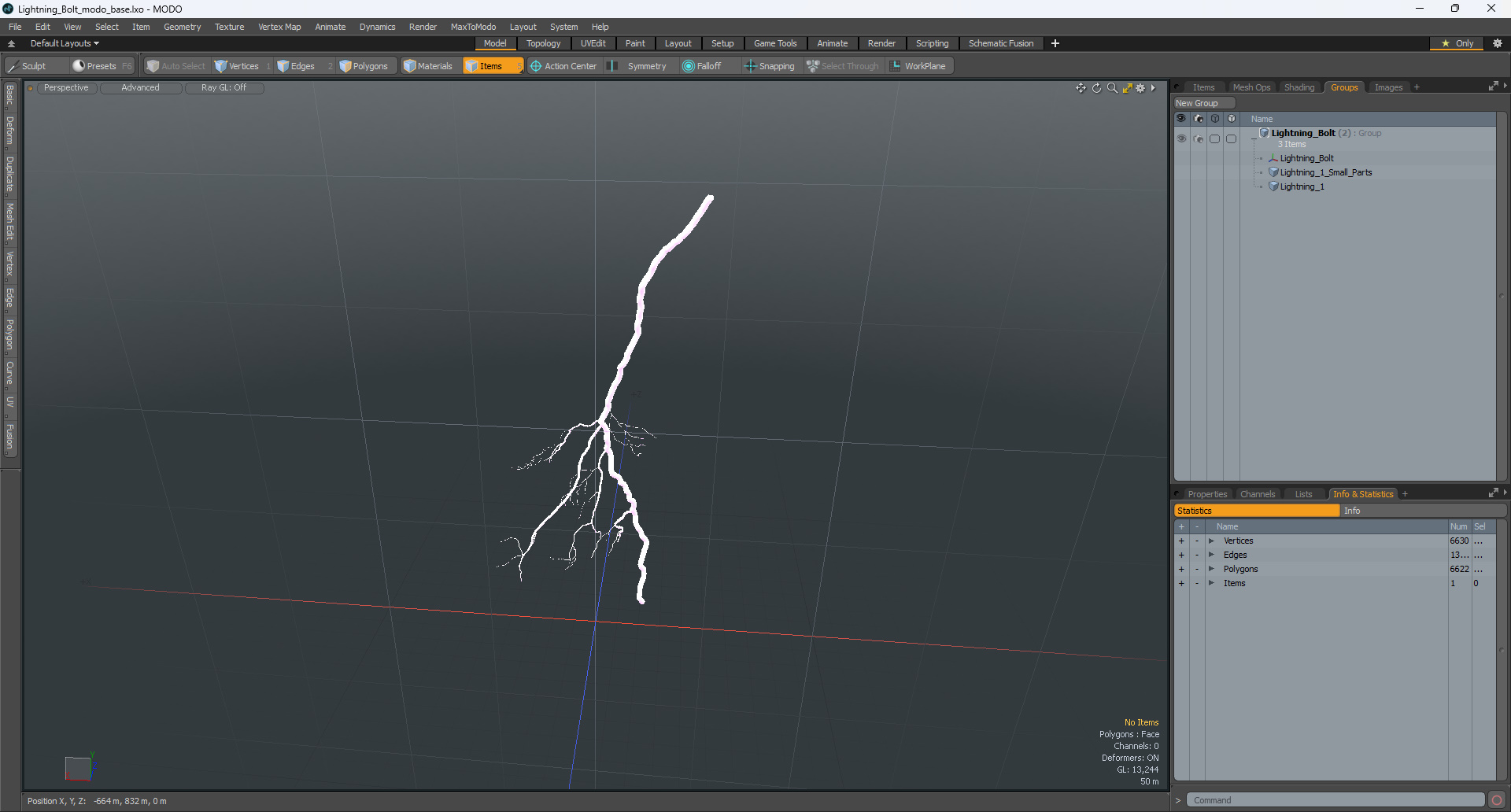Toggle the lock checkbox of Lightning_Bolt group
The image size is (1511, 812).
click(1232, 138)
